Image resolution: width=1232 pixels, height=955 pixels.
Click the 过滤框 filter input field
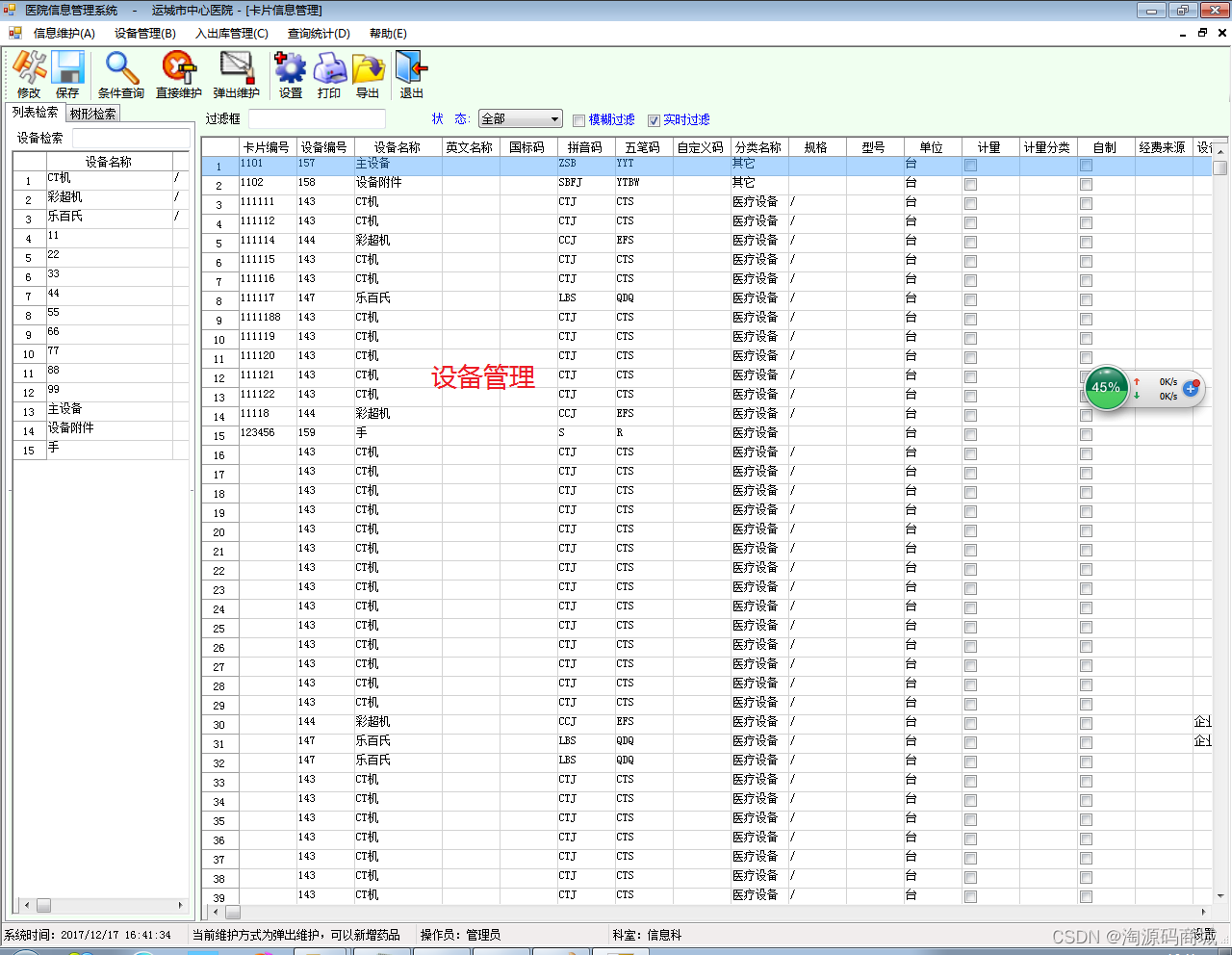tap(317, 119)
